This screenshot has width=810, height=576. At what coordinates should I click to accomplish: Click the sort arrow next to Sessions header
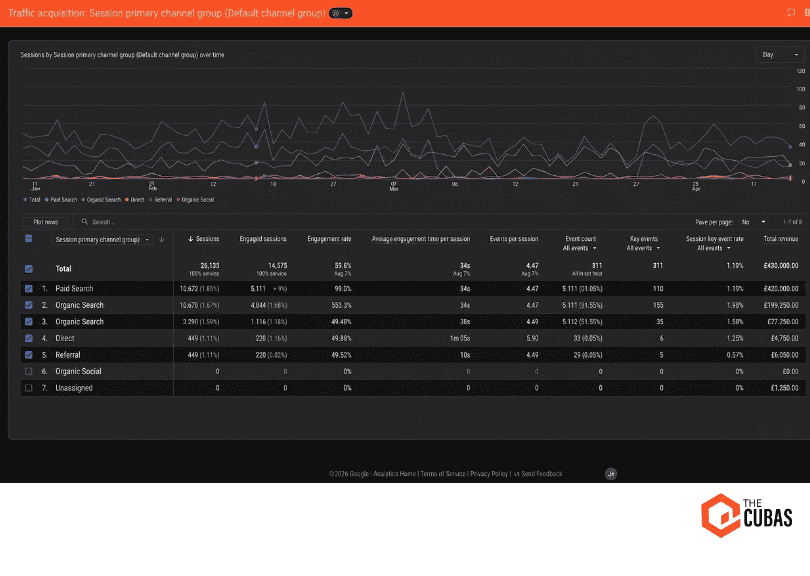[x=190, y=239]
